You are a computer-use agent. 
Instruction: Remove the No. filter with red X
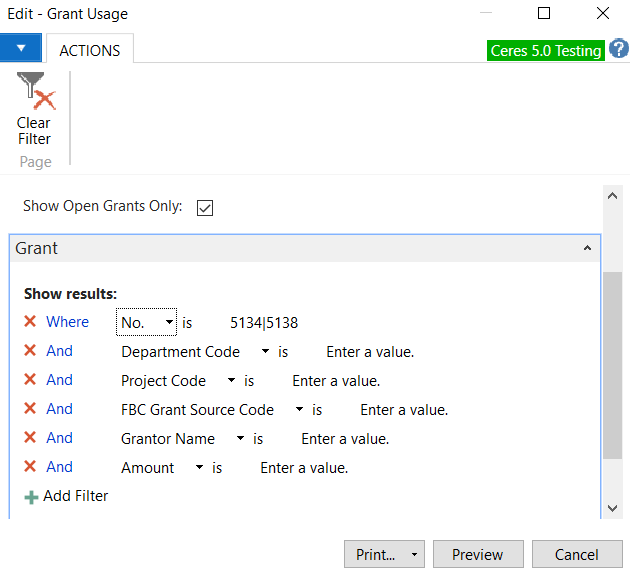coord(30,322)
